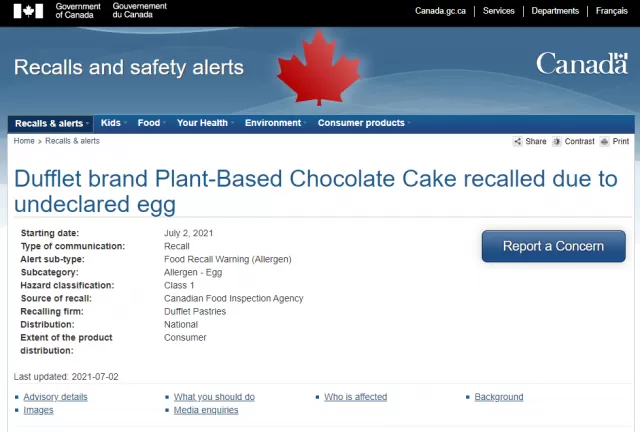Click the Home breadcrumb link

(24, 141)
